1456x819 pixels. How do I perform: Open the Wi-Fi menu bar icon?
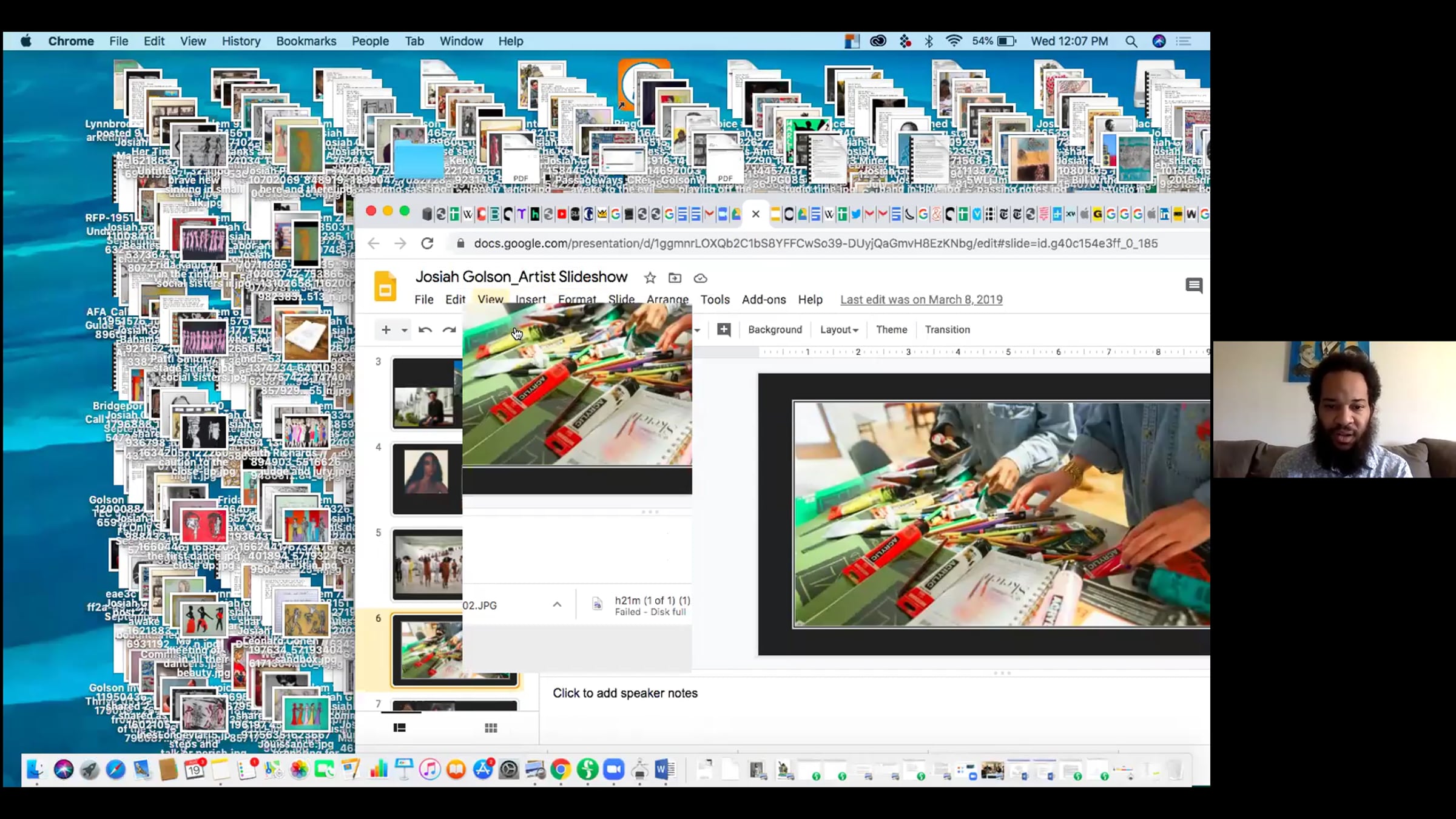(954, 41)
